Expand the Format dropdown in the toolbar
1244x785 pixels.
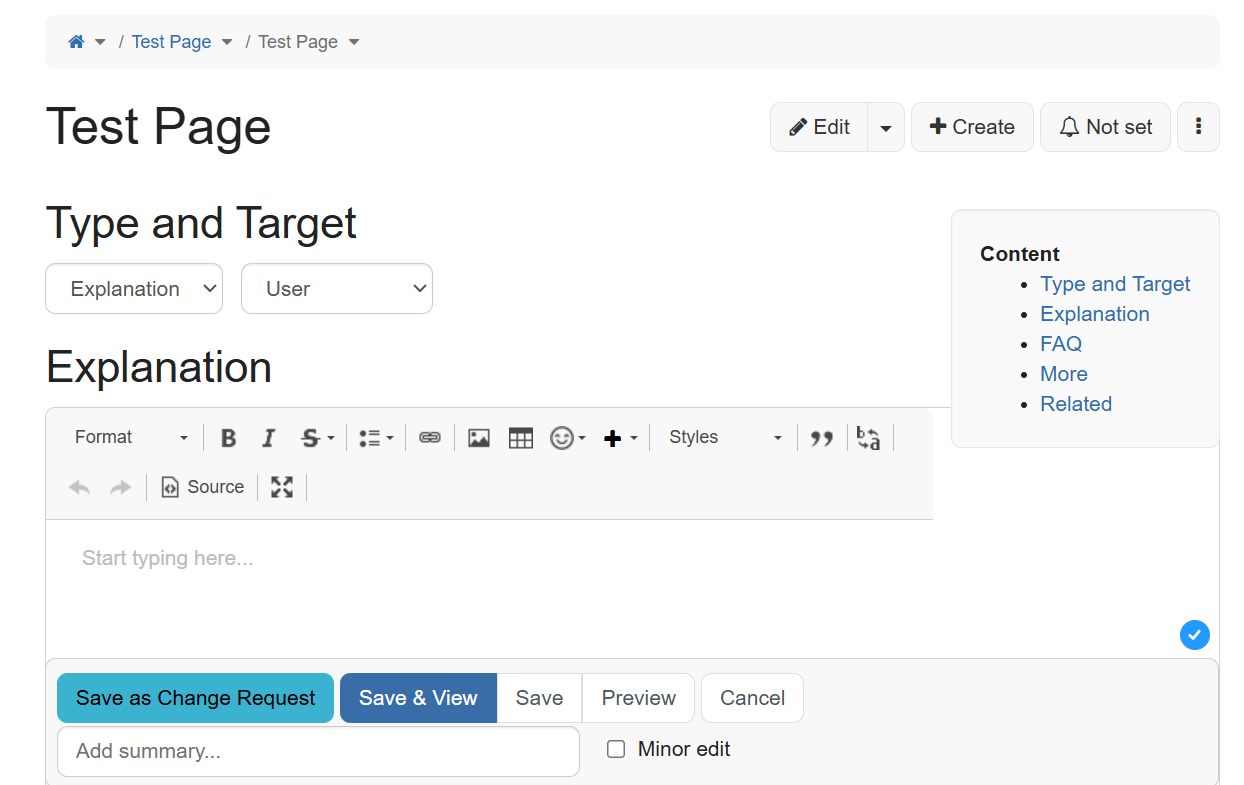[x=131, y=438]
